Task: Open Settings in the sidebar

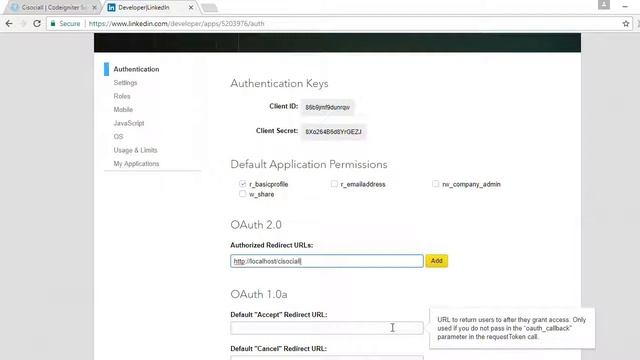Action: (x=125, y=82)
